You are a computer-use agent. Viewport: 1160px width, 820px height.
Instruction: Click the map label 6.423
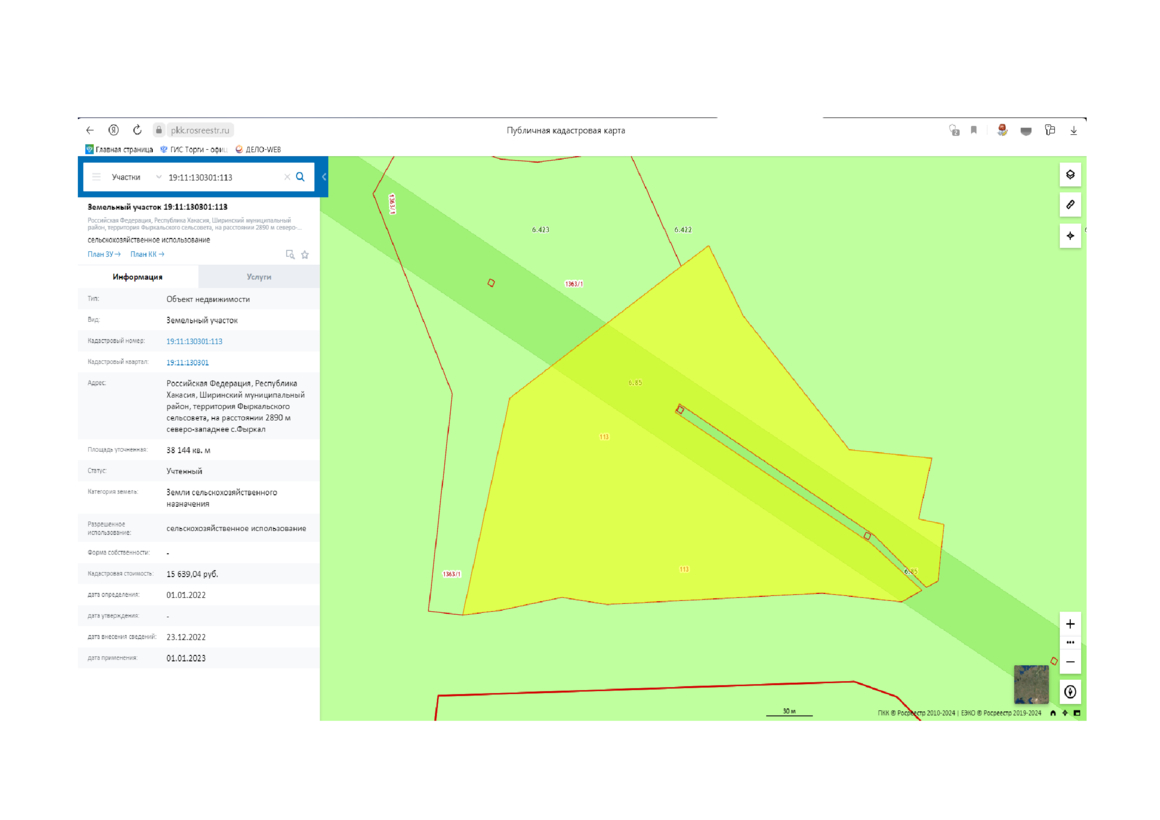pos(541,229)
